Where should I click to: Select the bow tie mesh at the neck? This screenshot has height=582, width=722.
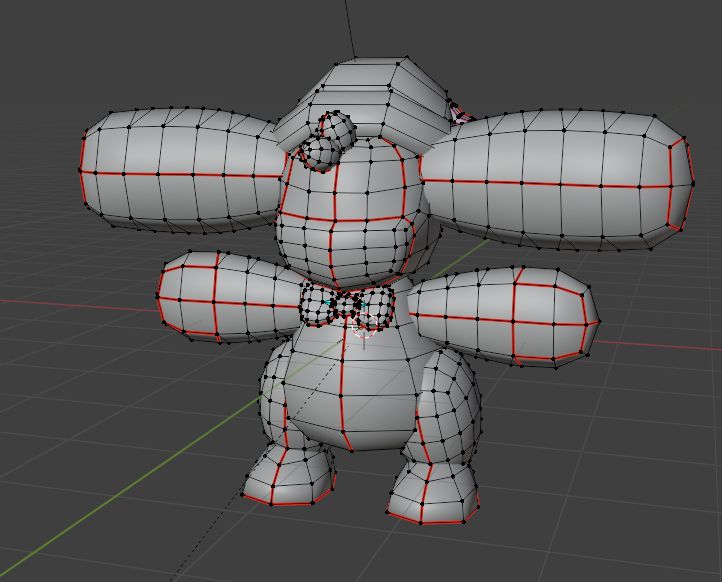[347, 305]
